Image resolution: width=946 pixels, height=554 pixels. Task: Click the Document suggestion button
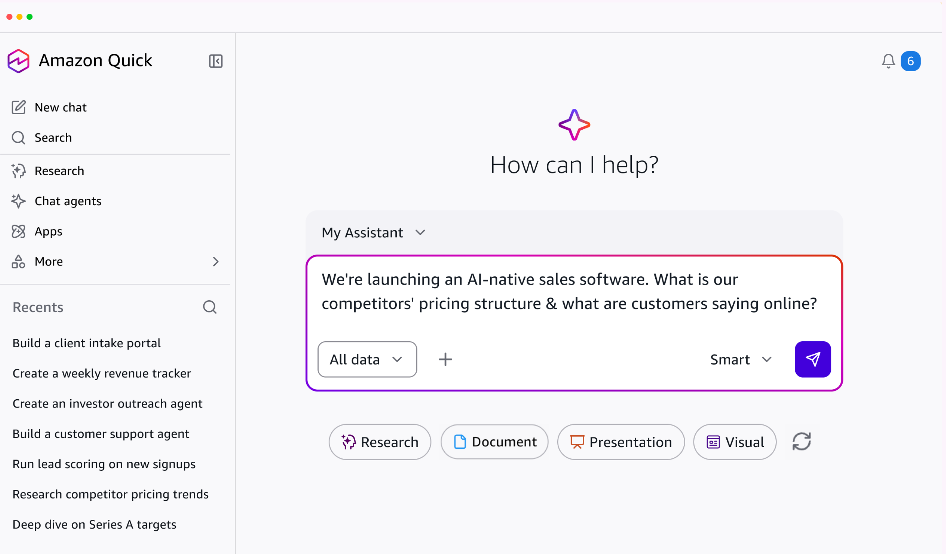click(494, 442)
